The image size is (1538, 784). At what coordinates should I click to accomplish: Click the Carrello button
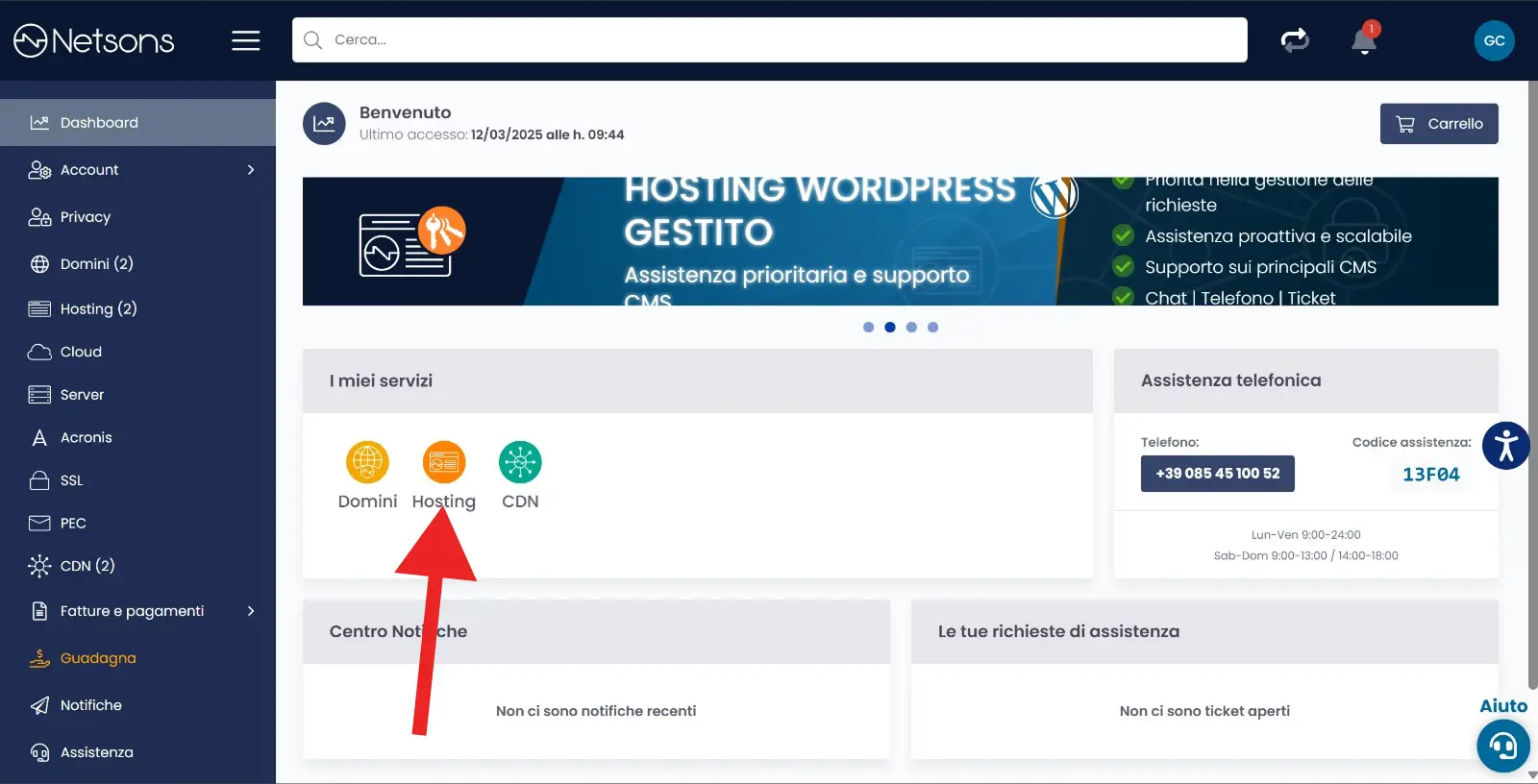(x=1438, y=124)
